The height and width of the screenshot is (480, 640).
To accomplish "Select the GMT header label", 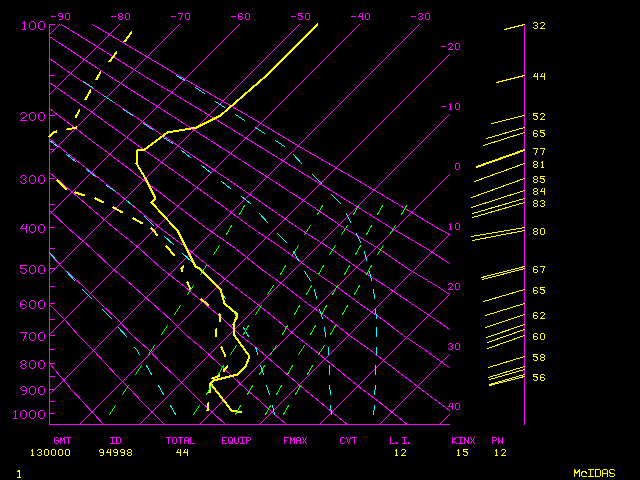I will pyautogui.click(x=62, y=440).
